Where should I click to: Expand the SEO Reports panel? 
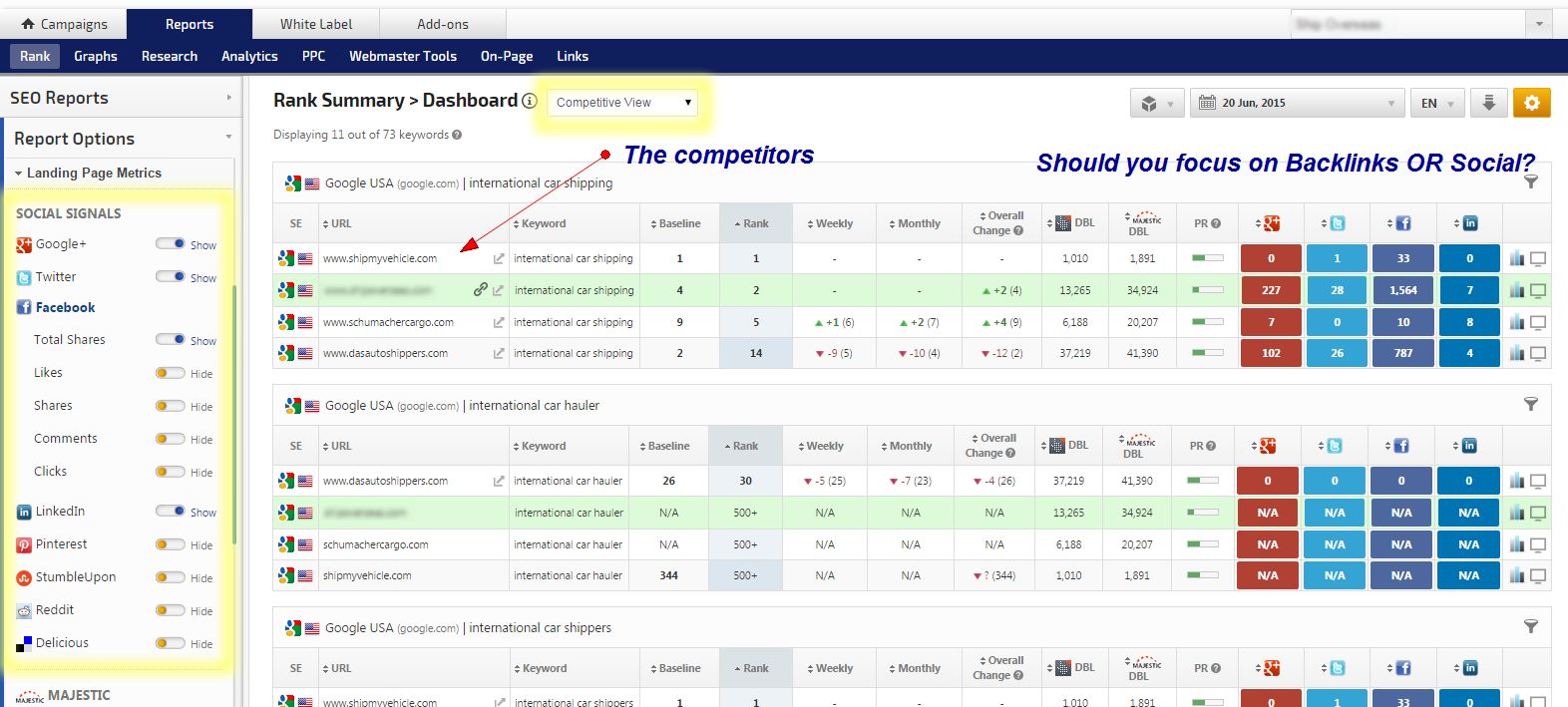[x=120, y=98]
